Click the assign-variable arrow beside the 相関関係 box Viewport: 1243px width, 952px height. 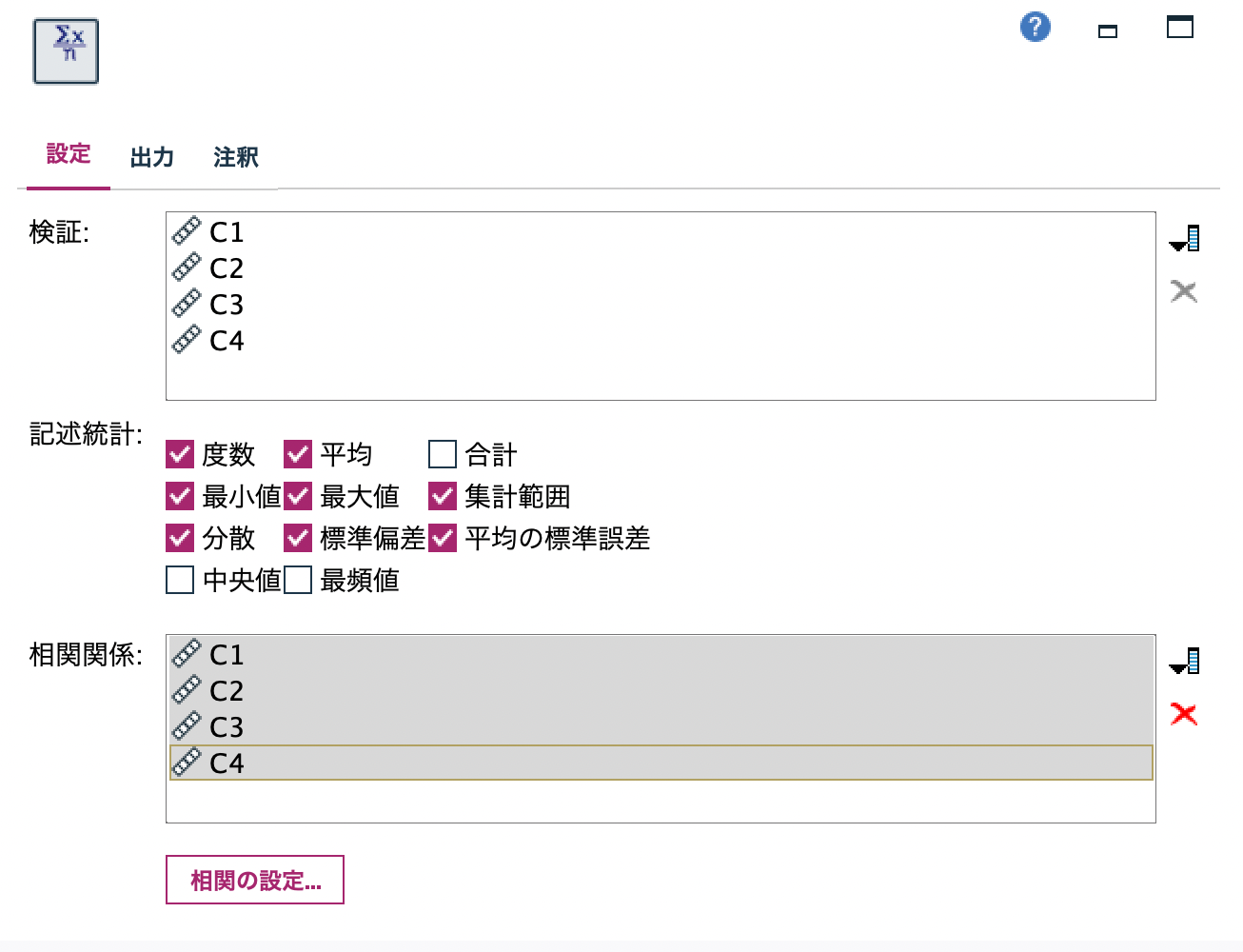[1183, 659]
